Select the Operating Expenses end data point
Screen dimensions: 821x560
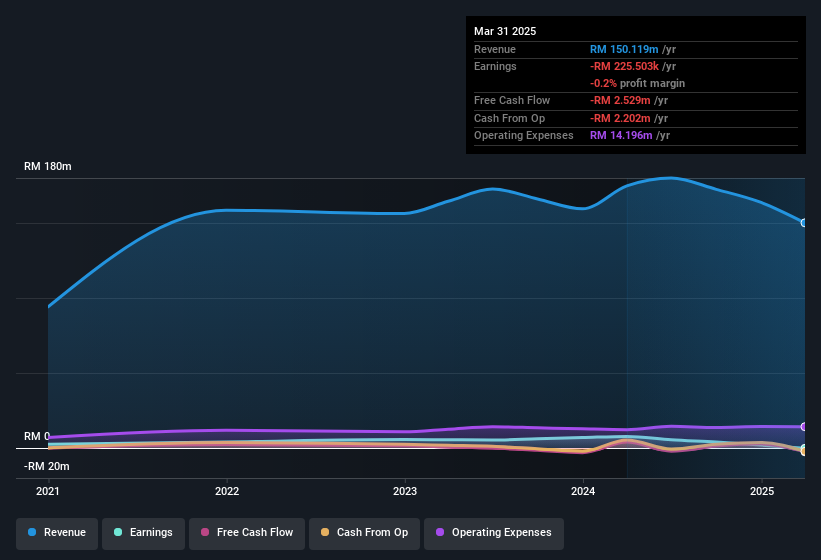tap(804, 427)
